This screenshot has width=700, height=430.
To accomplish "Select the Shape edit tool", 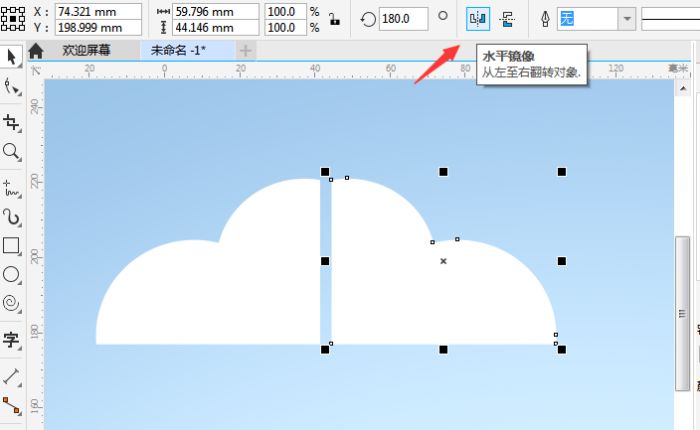I will tap(11, 88).
